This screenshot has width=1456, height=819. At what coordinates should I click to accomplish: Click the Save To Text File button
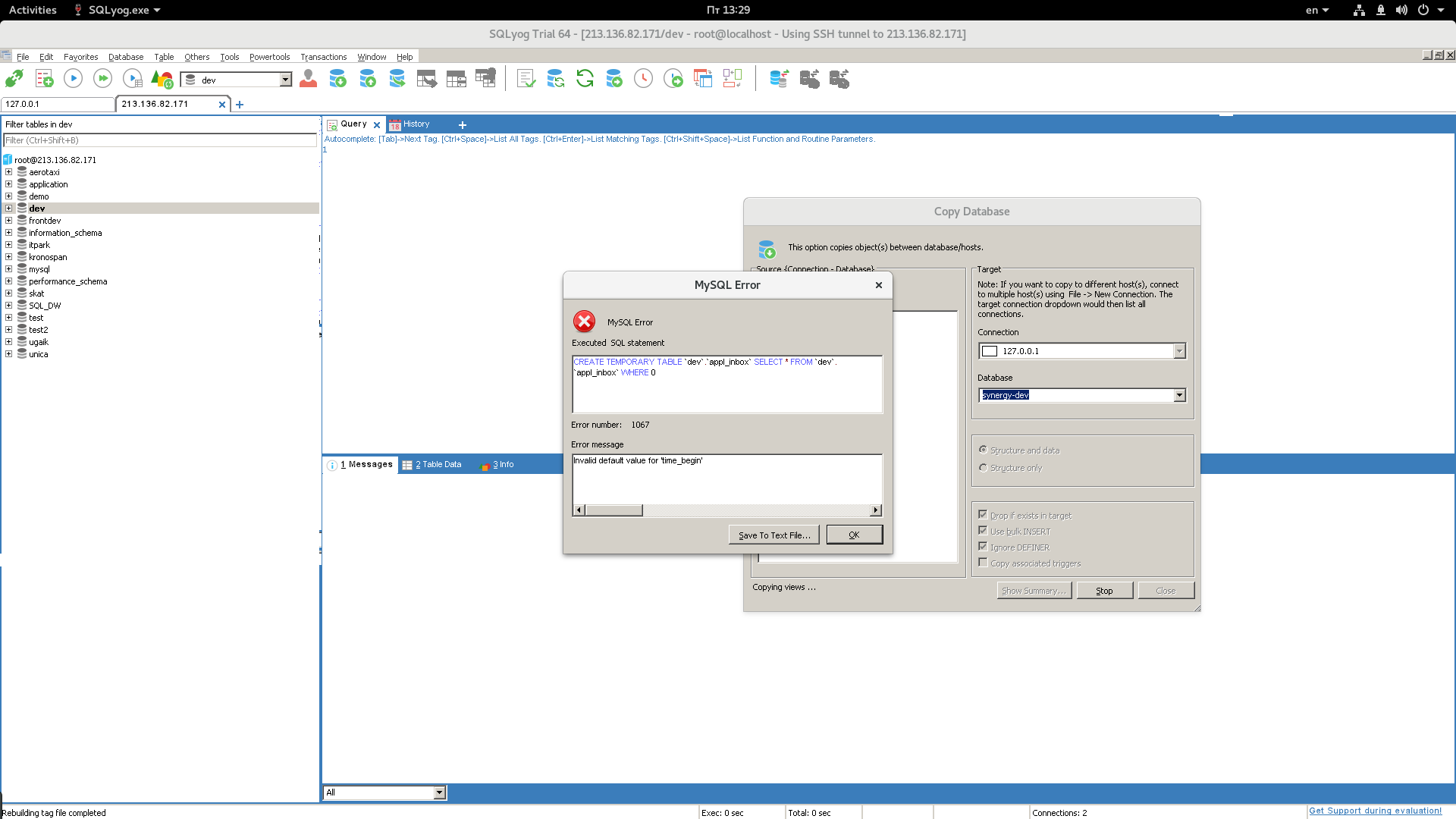[773, 535]
